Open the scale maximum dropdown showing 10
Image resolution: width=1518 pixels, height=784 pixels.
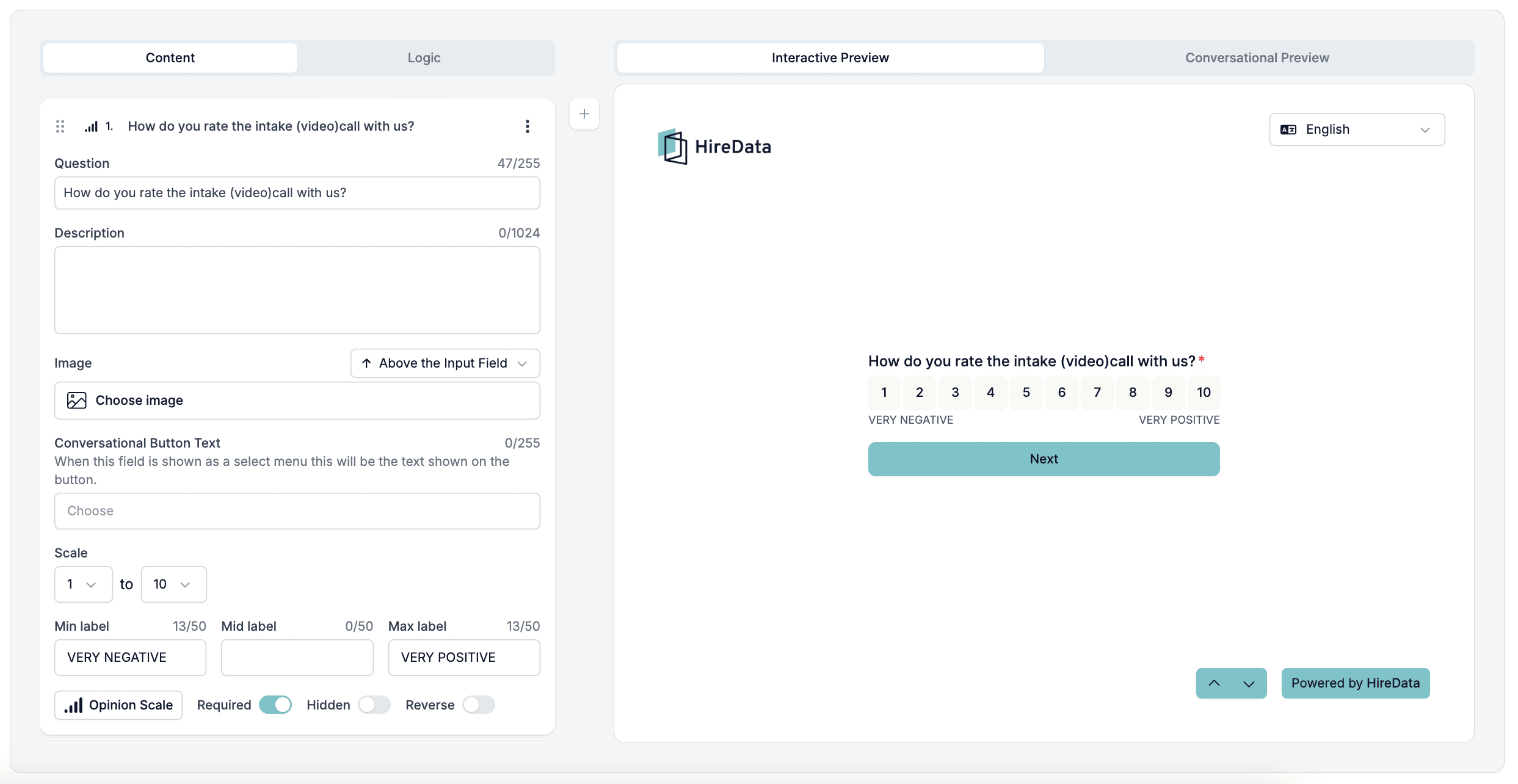click(173, 584)
